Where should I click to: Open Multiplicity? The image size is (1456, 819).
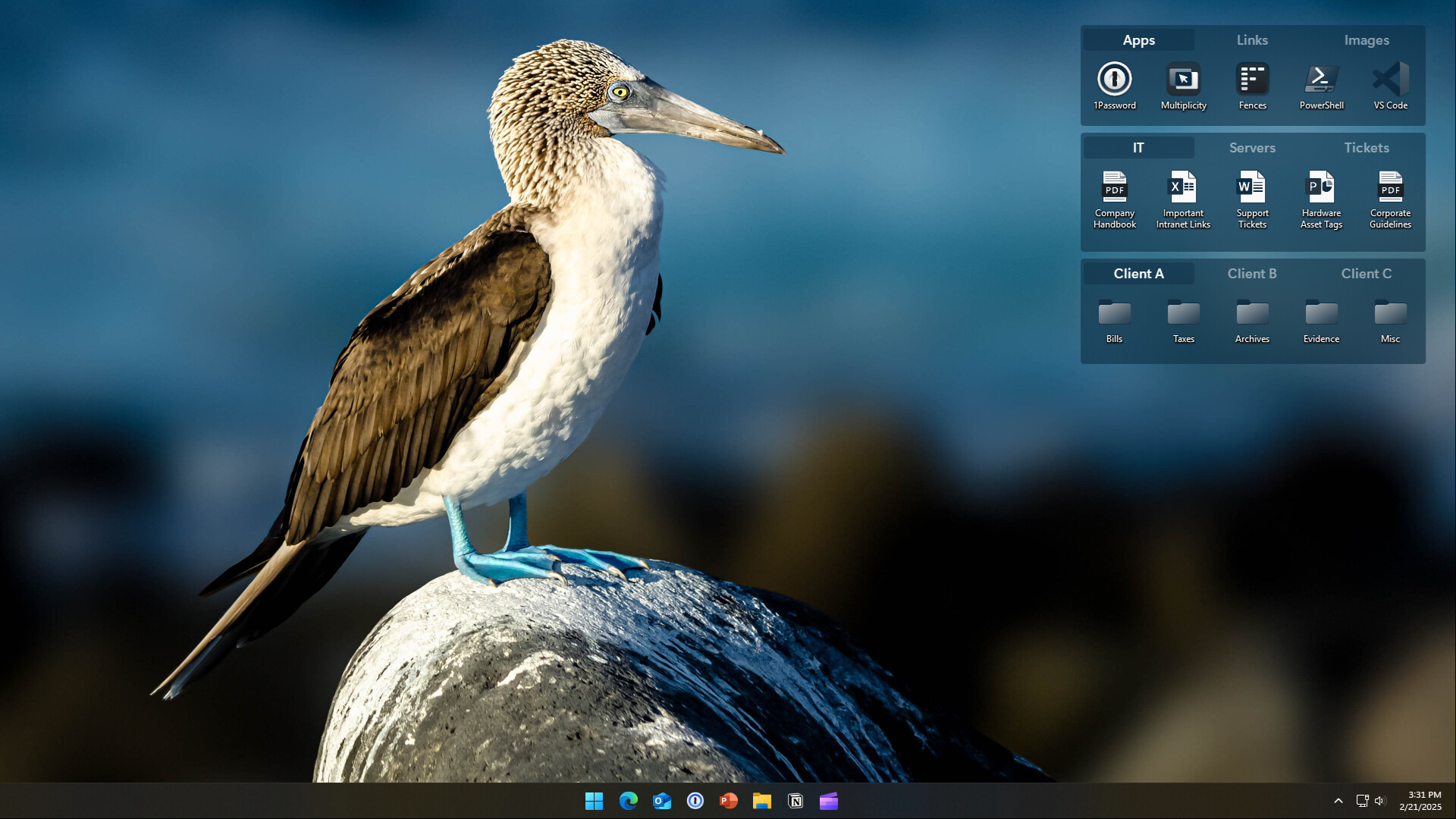1183,80
